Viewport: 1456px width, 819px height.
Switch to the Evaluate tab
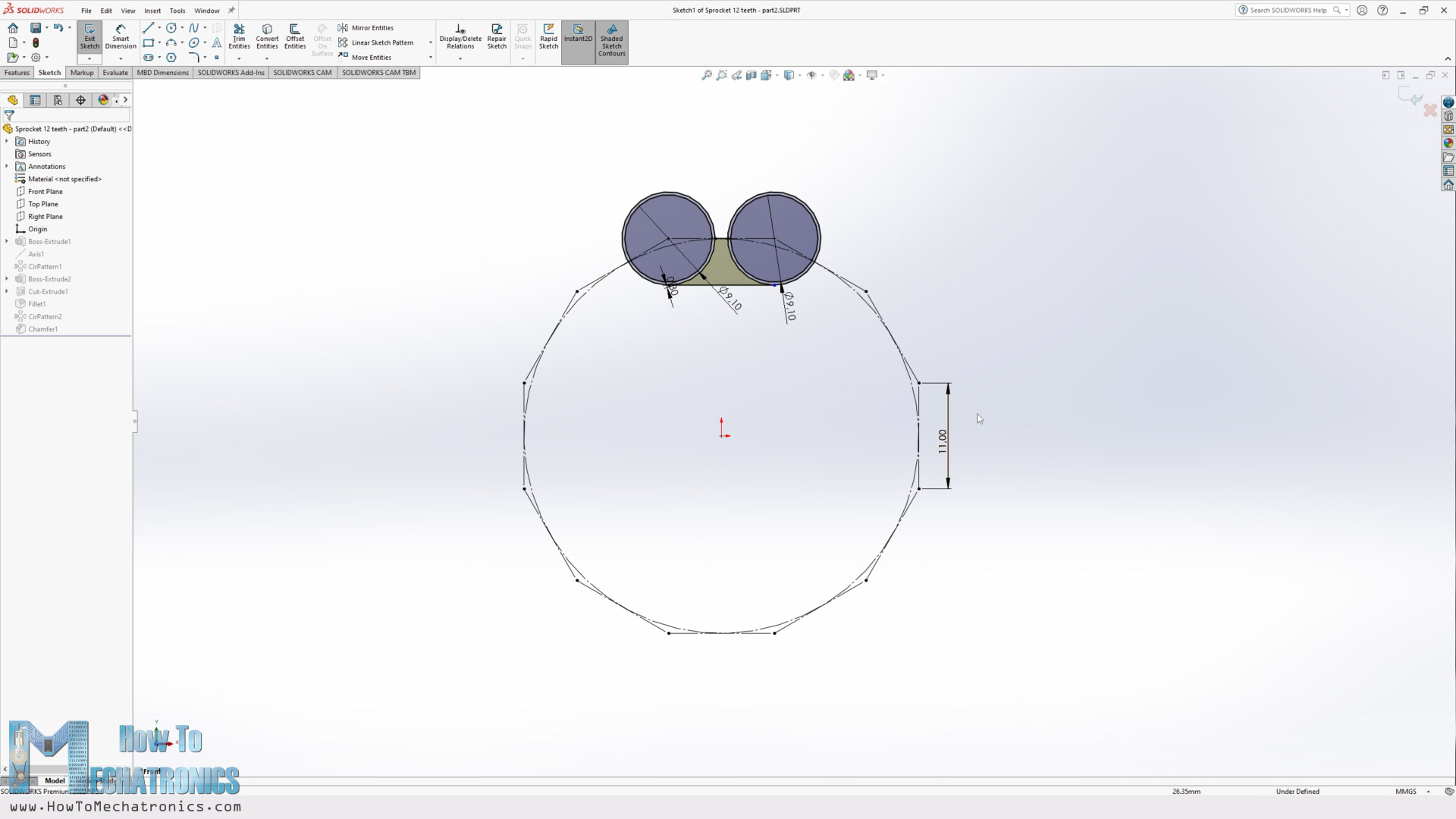pyautogui.click(x=115, y=73)
